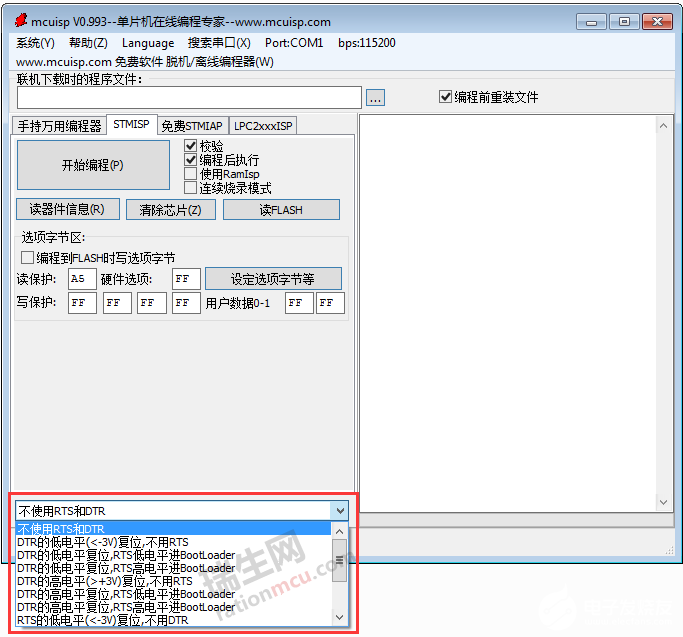Click inside the white log output area
683x637 pixels.
(x=507, y=314)
